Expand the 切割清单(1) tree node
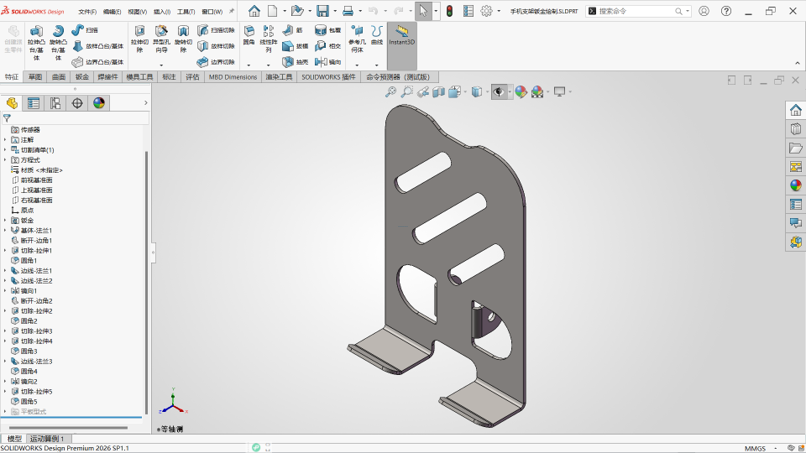The image size is (806, 453). coord(5,150)
